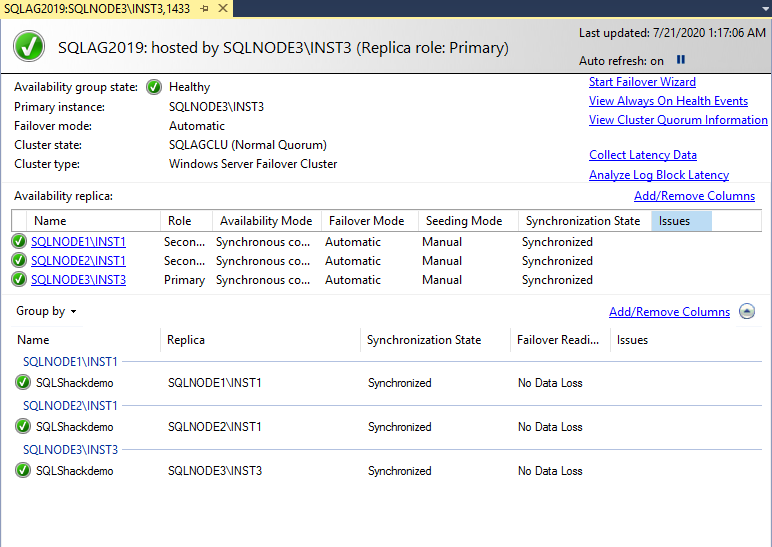Click status icon next to SQLNODE2\INST1 replica link
This screenshot has height=547, width=772.
[x=19, y=261]
